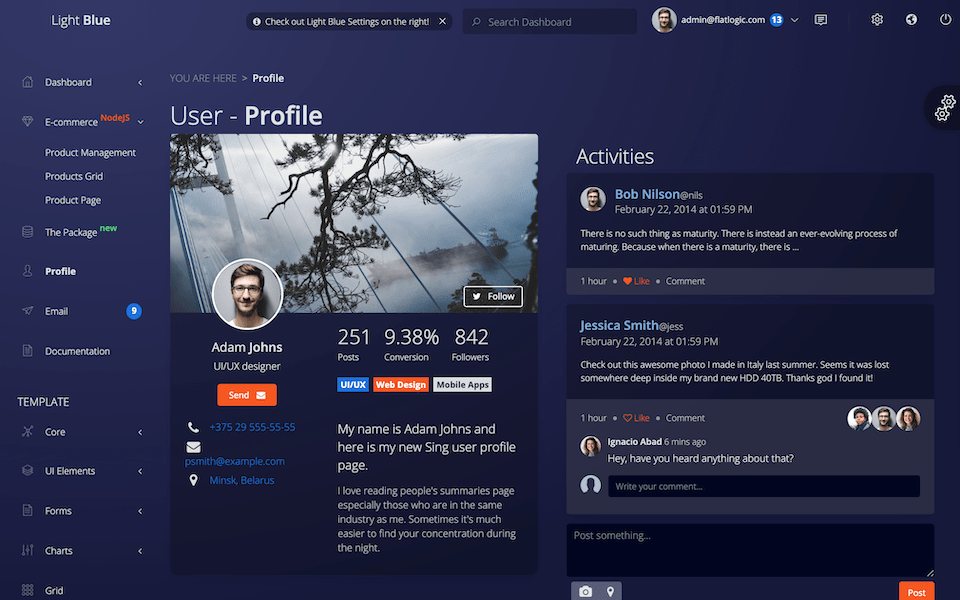This screenshot has height=600, width=960.
Task: Follow Adam Johns on Twitter
Action: pos(492,296)
